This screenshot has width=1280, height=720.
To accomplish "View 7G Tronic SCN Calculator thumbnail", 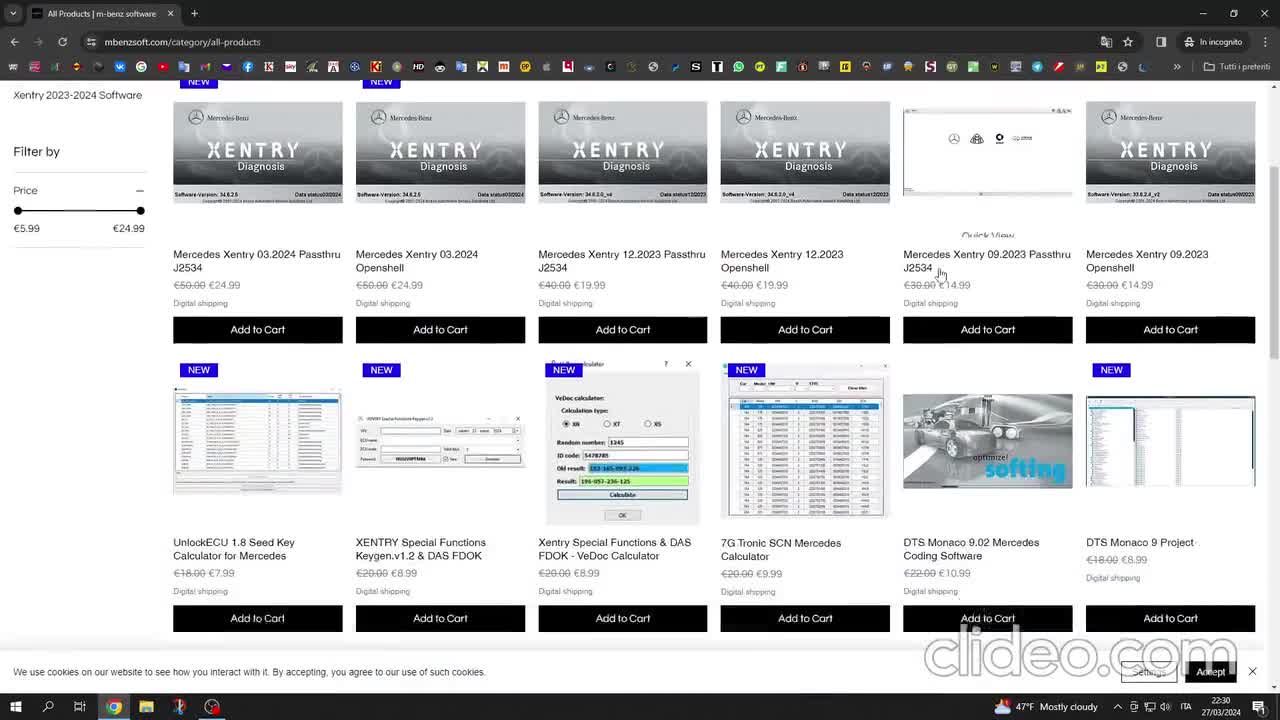I will click(805, 441).
